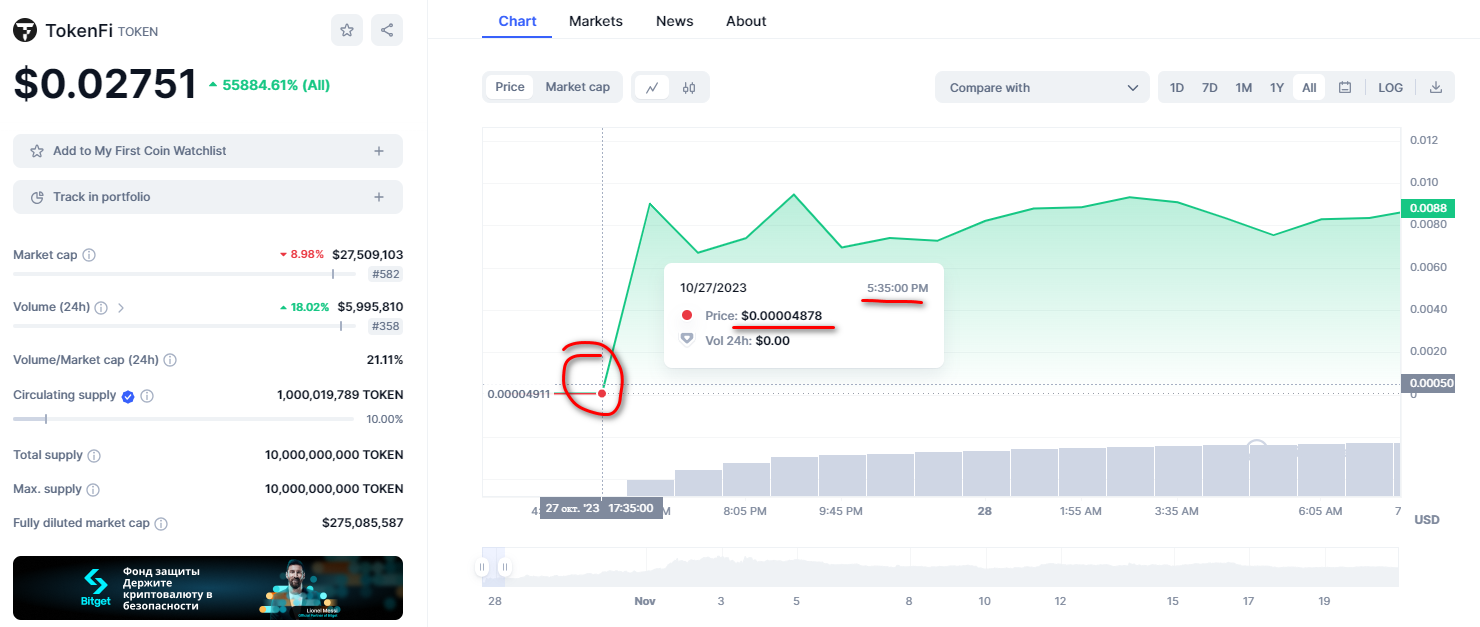Expand Add to My First Coin Watlist plus

point(379,151)
